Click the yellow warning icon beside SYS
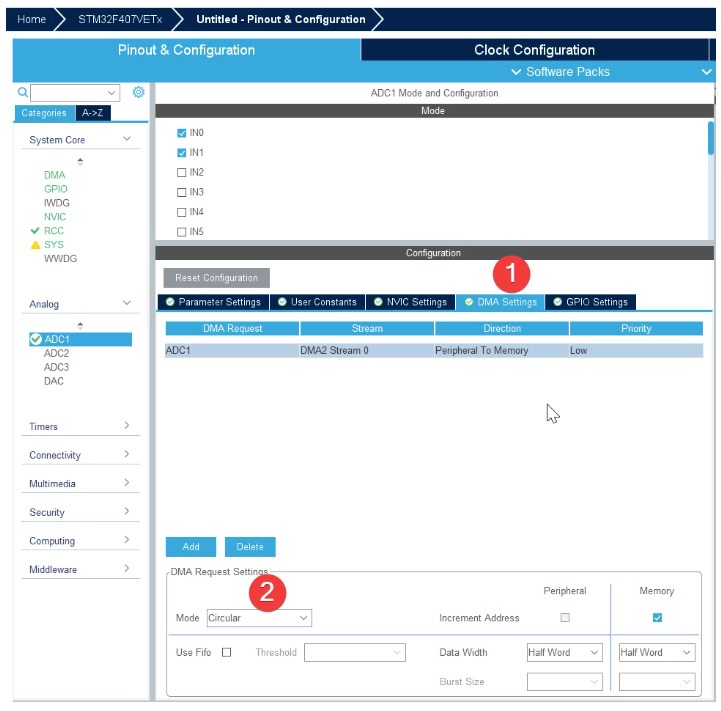 35,245
